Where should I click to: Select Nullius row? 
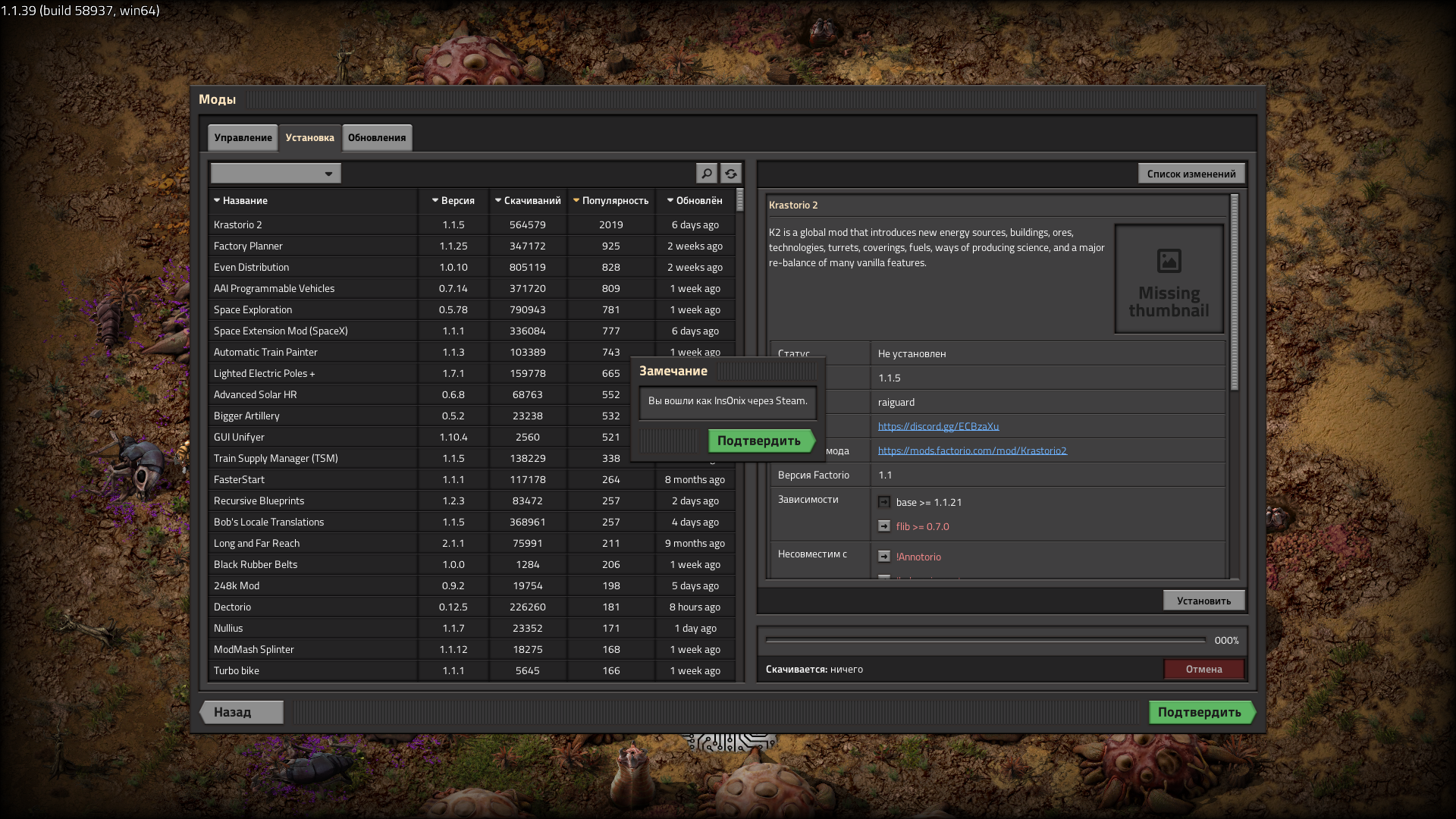pyautogui.click(x=472, y=628)
